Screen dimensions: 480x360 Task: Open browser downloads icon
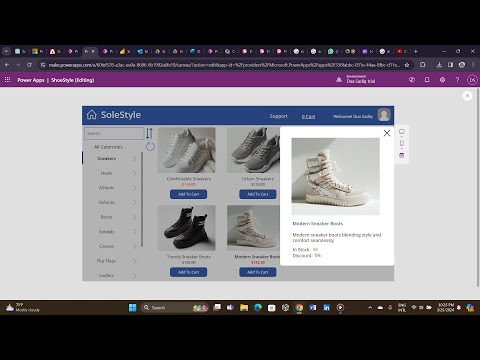[x=439, y=65]
